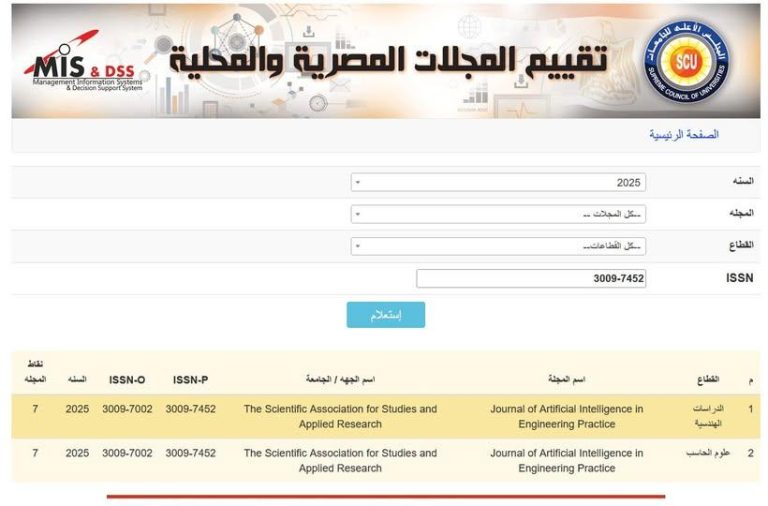
Task: Open the sector selection dropdown
Action: point(498,246)
